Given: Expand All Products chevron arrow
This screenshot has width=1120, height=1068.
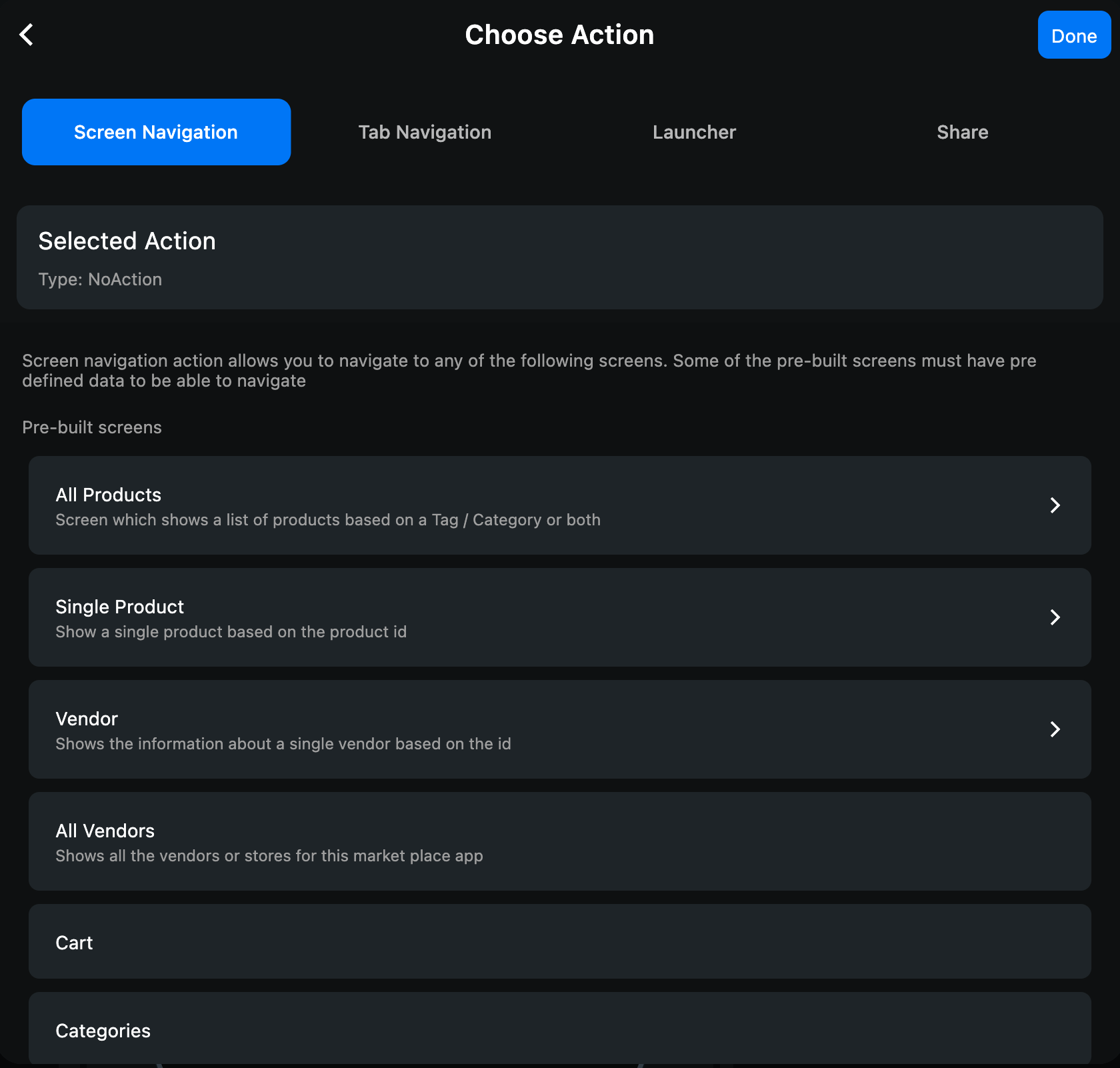Looking at the screenshot, I should 1055,505.
